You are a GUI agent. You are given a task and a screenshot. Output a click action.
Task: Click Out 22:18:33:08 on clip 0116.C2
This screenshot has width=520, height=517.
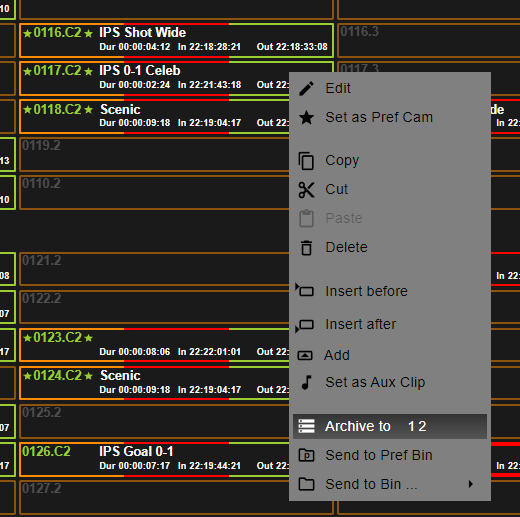pos(292,47)
